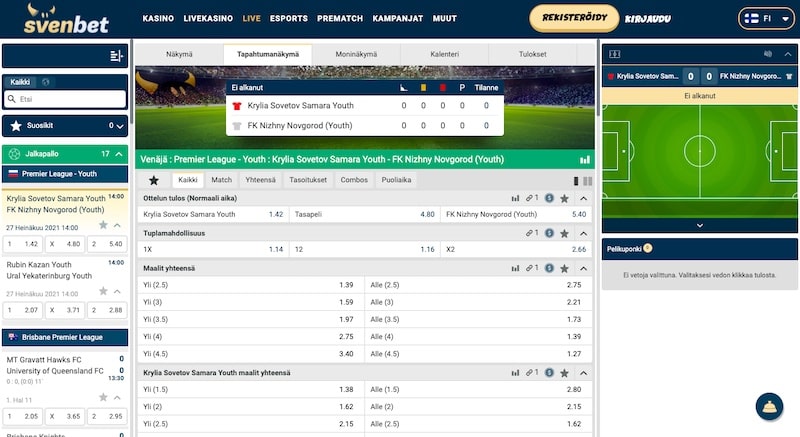Toggle tracker sound mute icon
The height and width of the screenshot is (437, 800).
pos(768,54)
